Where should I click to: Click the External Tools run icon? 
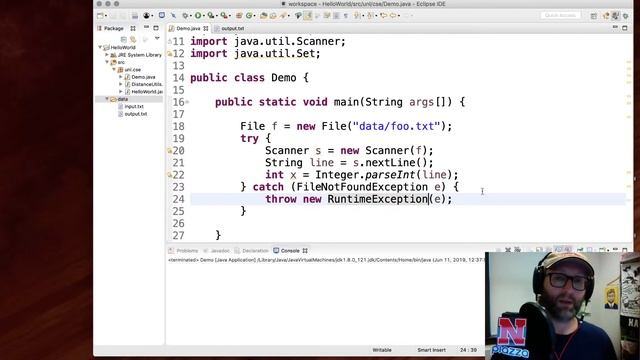224,16
